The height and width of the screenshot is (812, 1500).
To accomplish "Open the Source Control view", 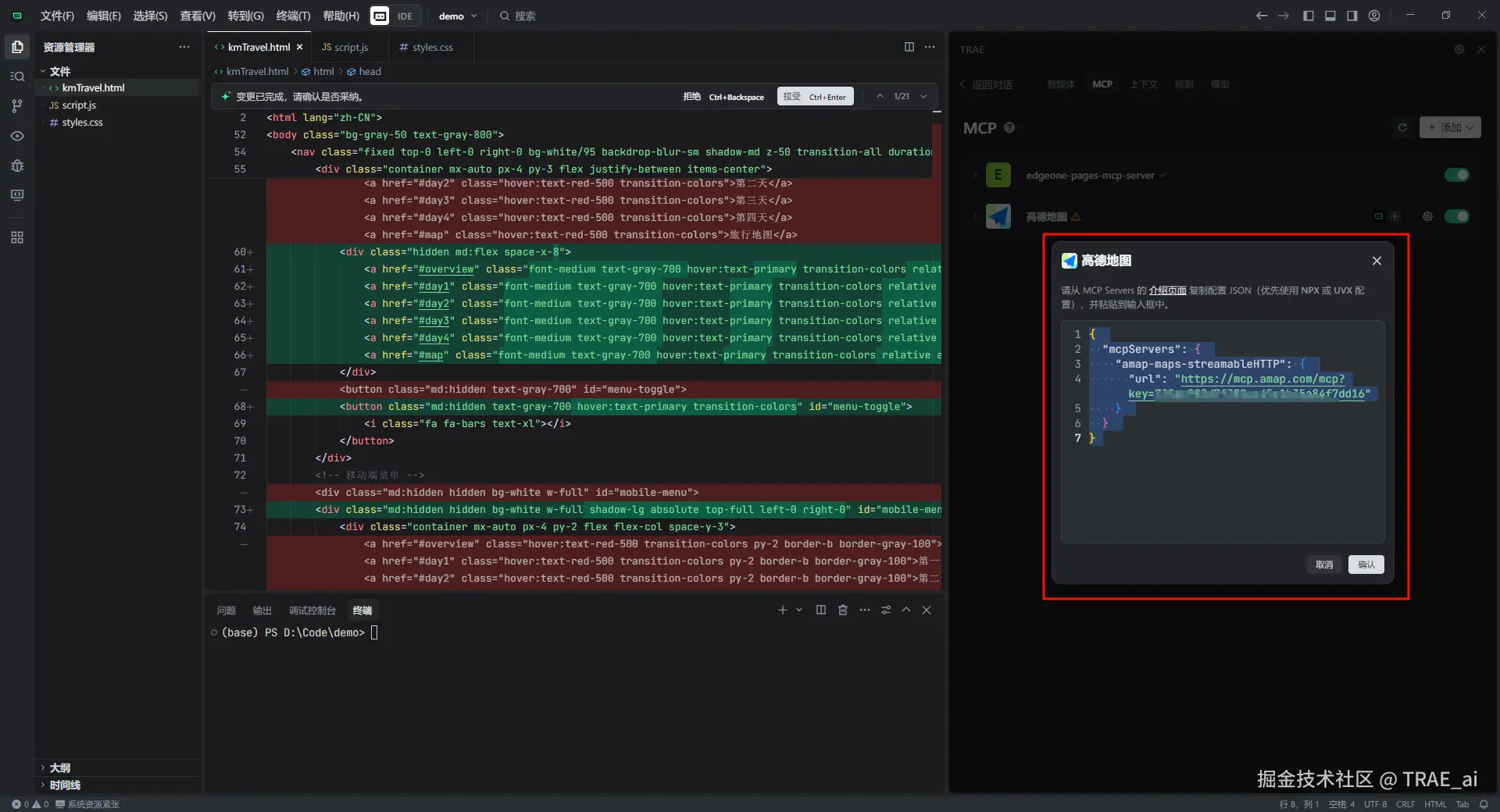I will 17,106.
